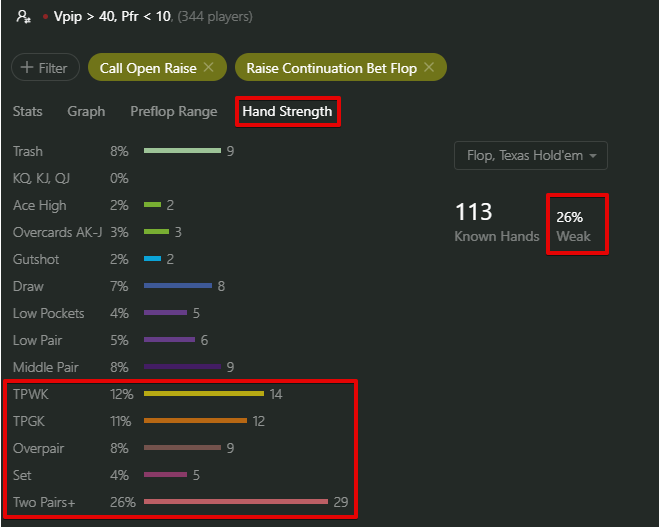
Task: Open the Flop, Texas Hold'em dropdown
Action: [x=531, y=155]
